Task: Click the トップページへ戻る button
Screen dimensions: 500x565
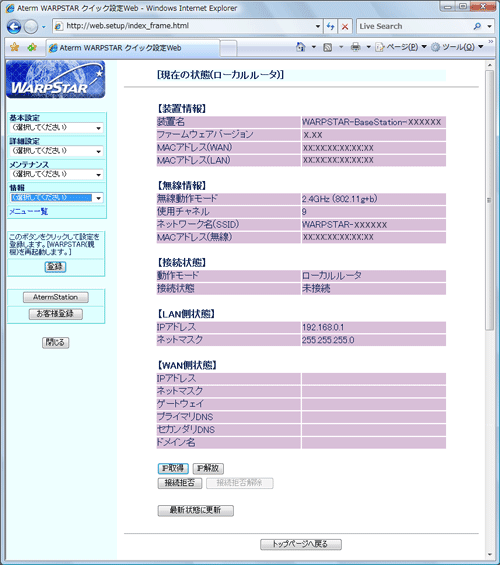Action: pyautogui.click(x=301, y=544)
